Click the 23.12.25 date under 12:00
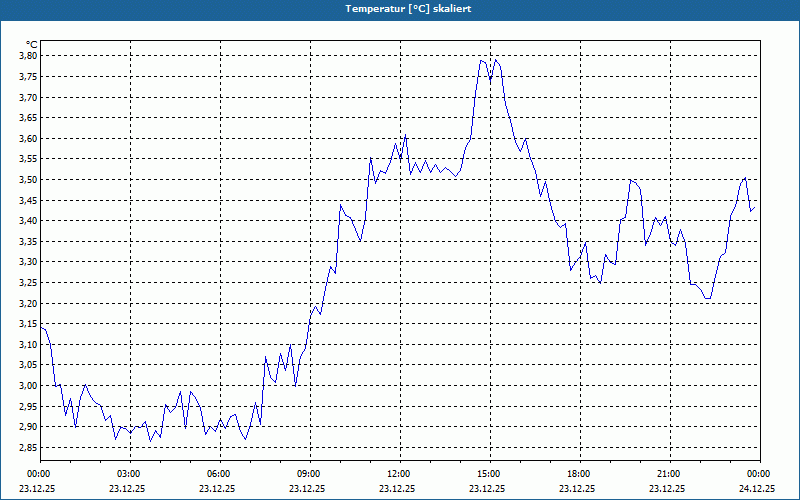Image resolution: width=800 pixels, height=500 pixels. click(x=397, y=488)
